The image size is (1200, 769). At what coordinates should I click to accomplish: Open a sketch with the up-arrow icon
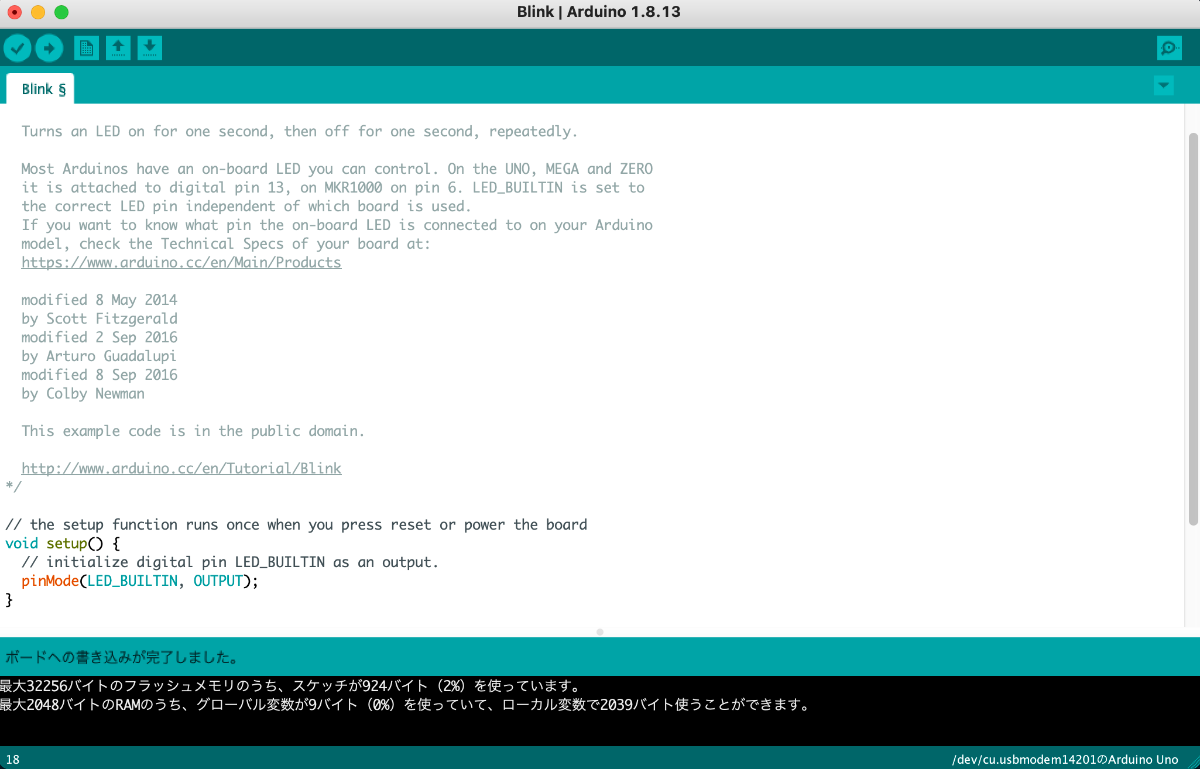[118, 47]
